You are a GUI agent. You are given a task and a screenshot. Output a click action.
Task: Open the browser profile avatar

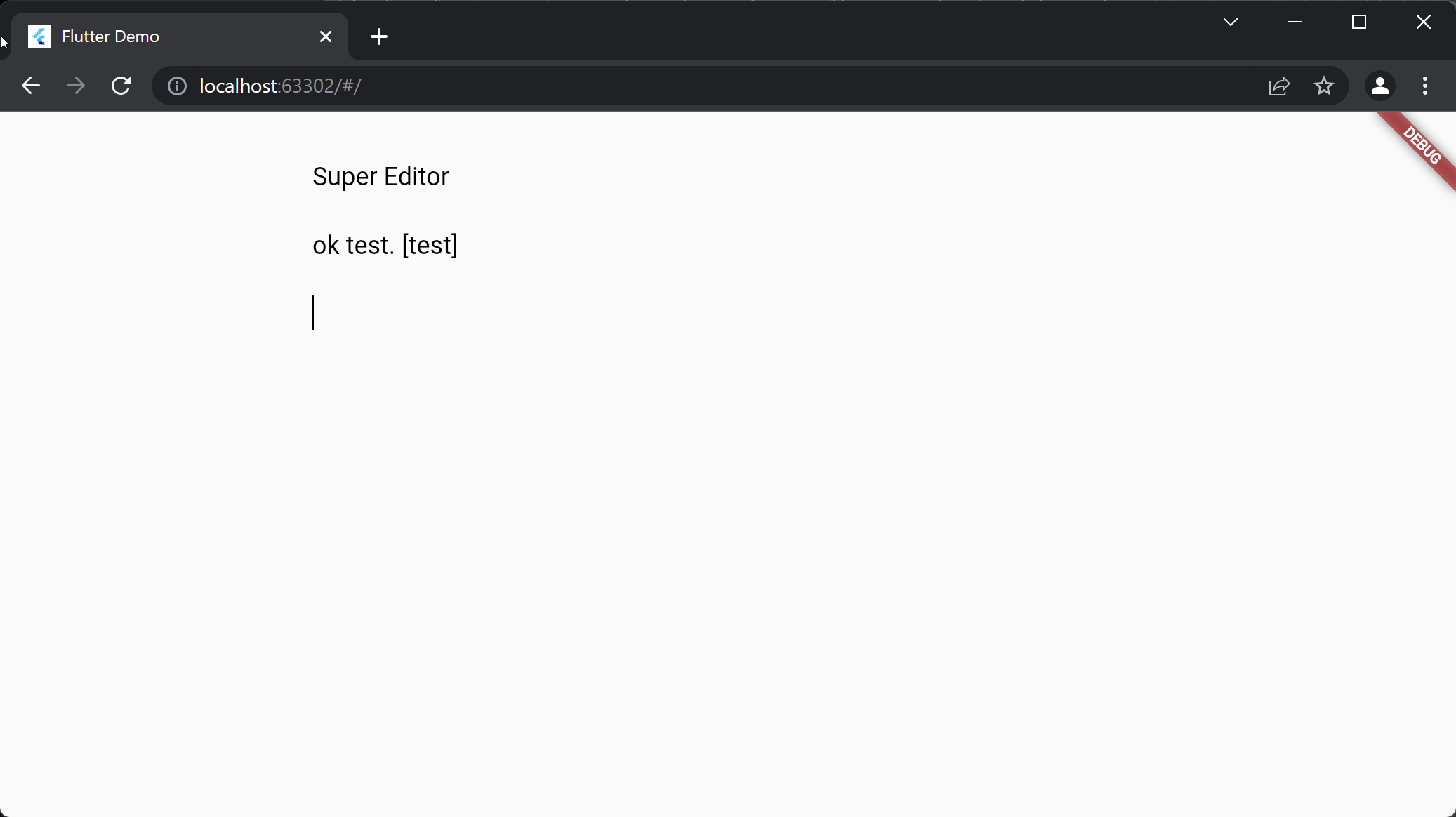pos(1378,85)
